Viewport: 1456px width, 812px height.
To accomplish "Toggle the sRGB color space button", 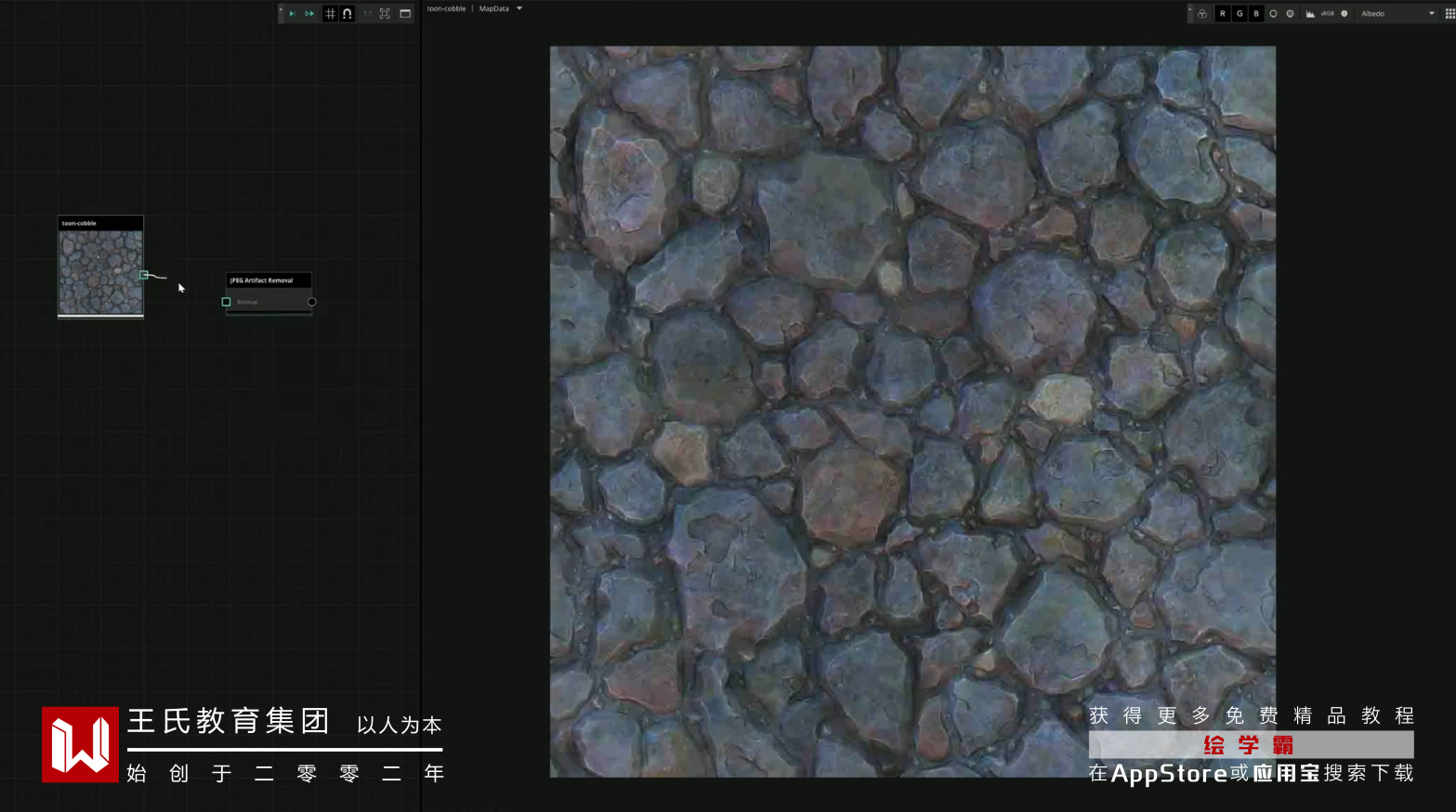I will (1328, 14).
